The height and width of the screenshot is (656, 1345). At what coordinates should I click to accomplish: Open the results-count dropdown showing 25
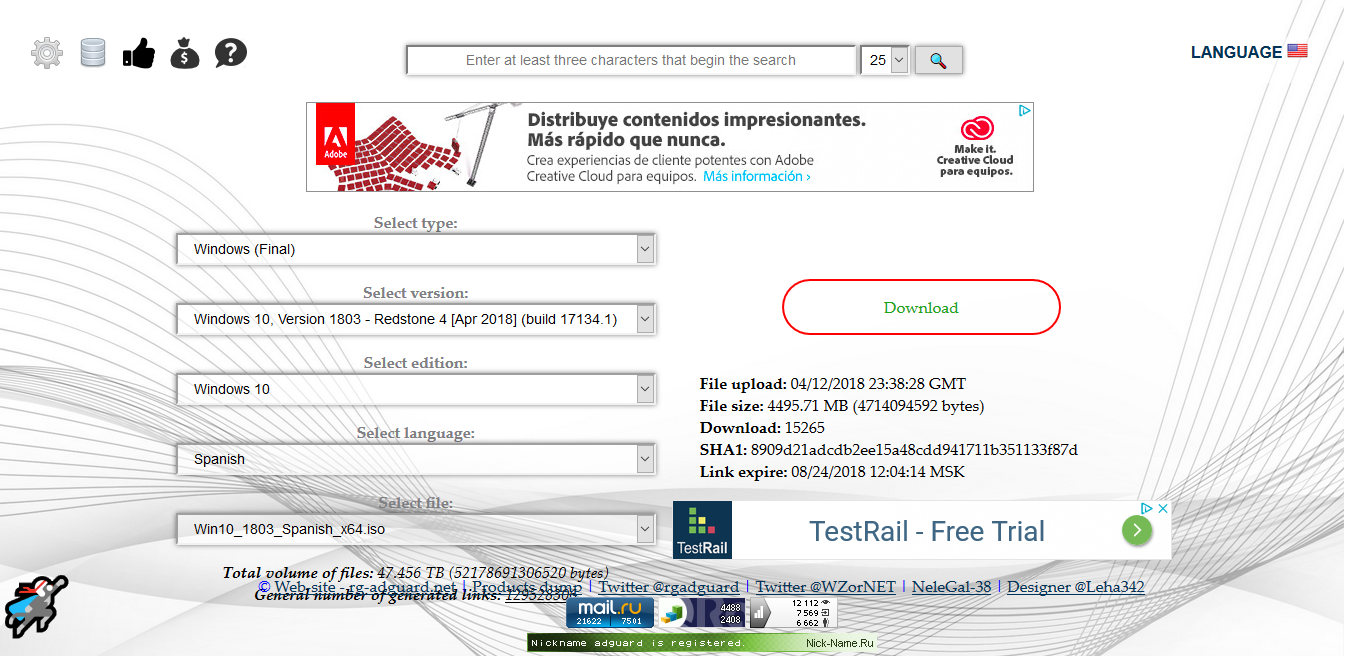coord(885,60)
